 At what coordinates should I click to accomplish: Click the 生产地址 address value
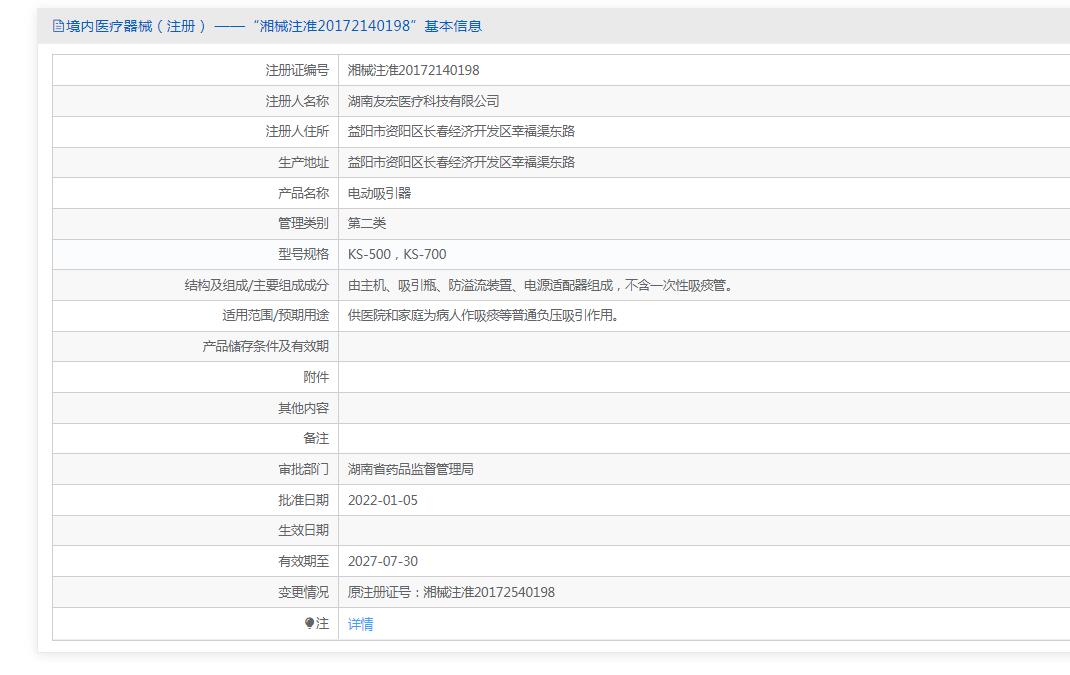(x=461, y=162)
